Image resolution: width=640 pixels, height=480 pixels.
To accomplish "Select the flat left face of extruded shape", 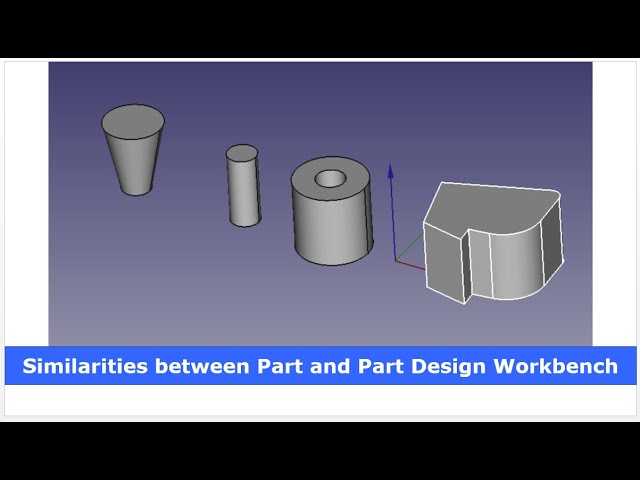I will [x=441, y=262].
